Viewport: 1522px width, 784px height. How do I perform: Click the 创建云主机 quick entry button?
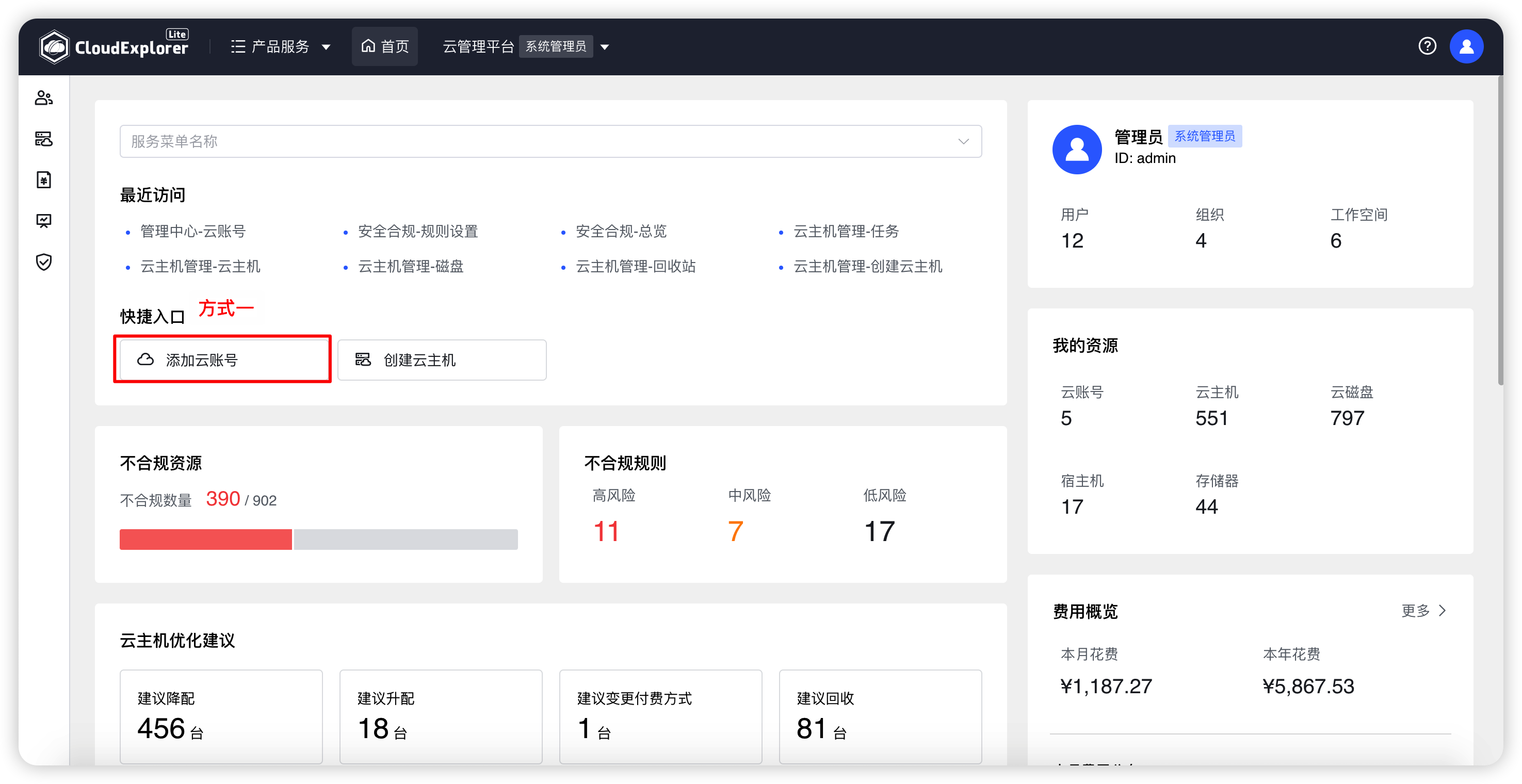point(442,359)
